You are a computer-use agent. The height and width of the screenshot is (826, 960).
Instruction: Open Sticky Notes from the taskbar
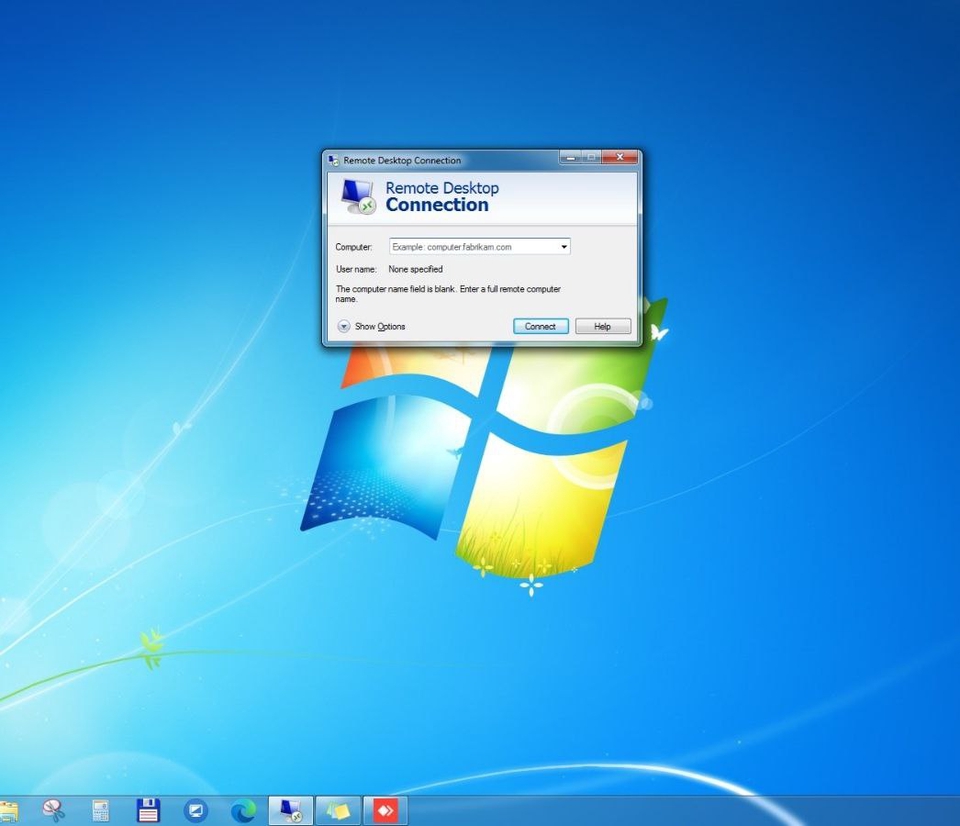pyautogui.click(x=338, y=811)
